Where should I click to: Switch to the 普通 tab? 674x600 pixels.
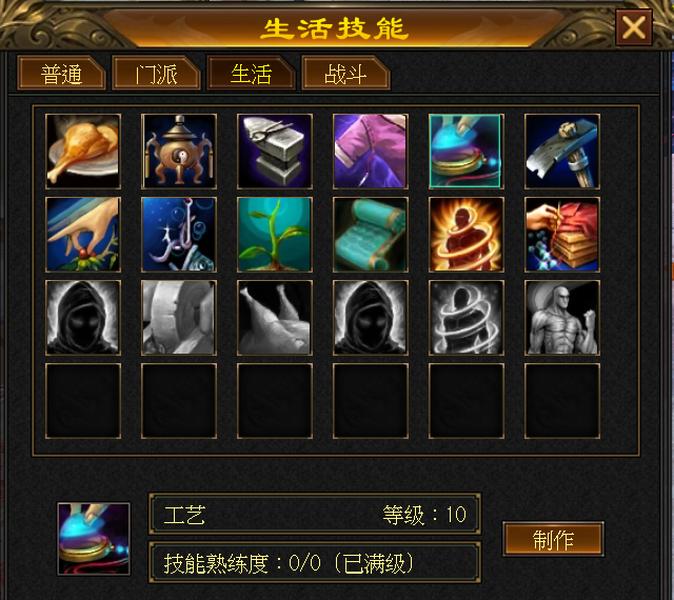(x=61, y=73)
